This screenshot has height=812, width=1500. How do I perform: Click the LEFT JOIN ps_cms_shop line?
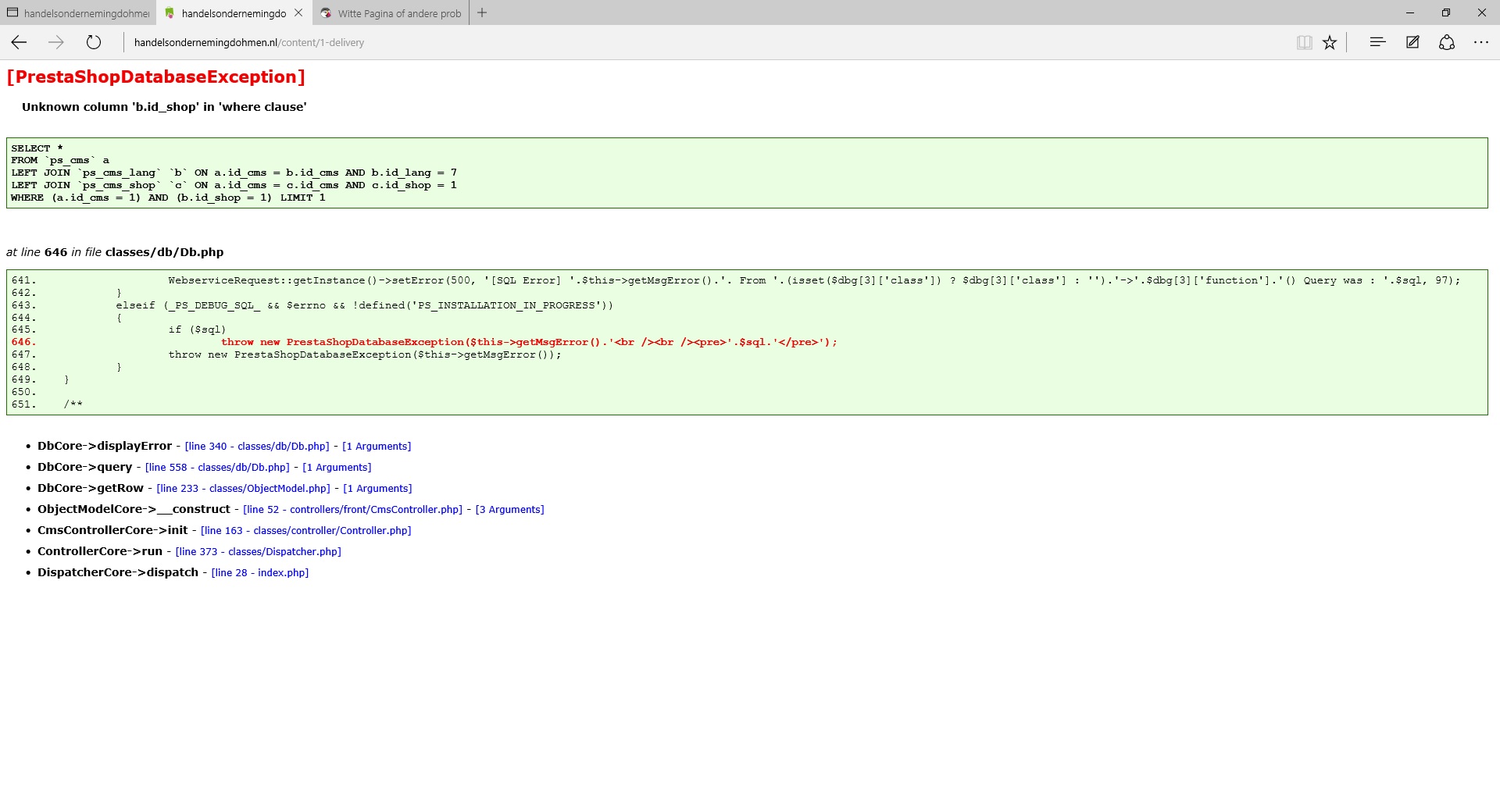(234, 185)
